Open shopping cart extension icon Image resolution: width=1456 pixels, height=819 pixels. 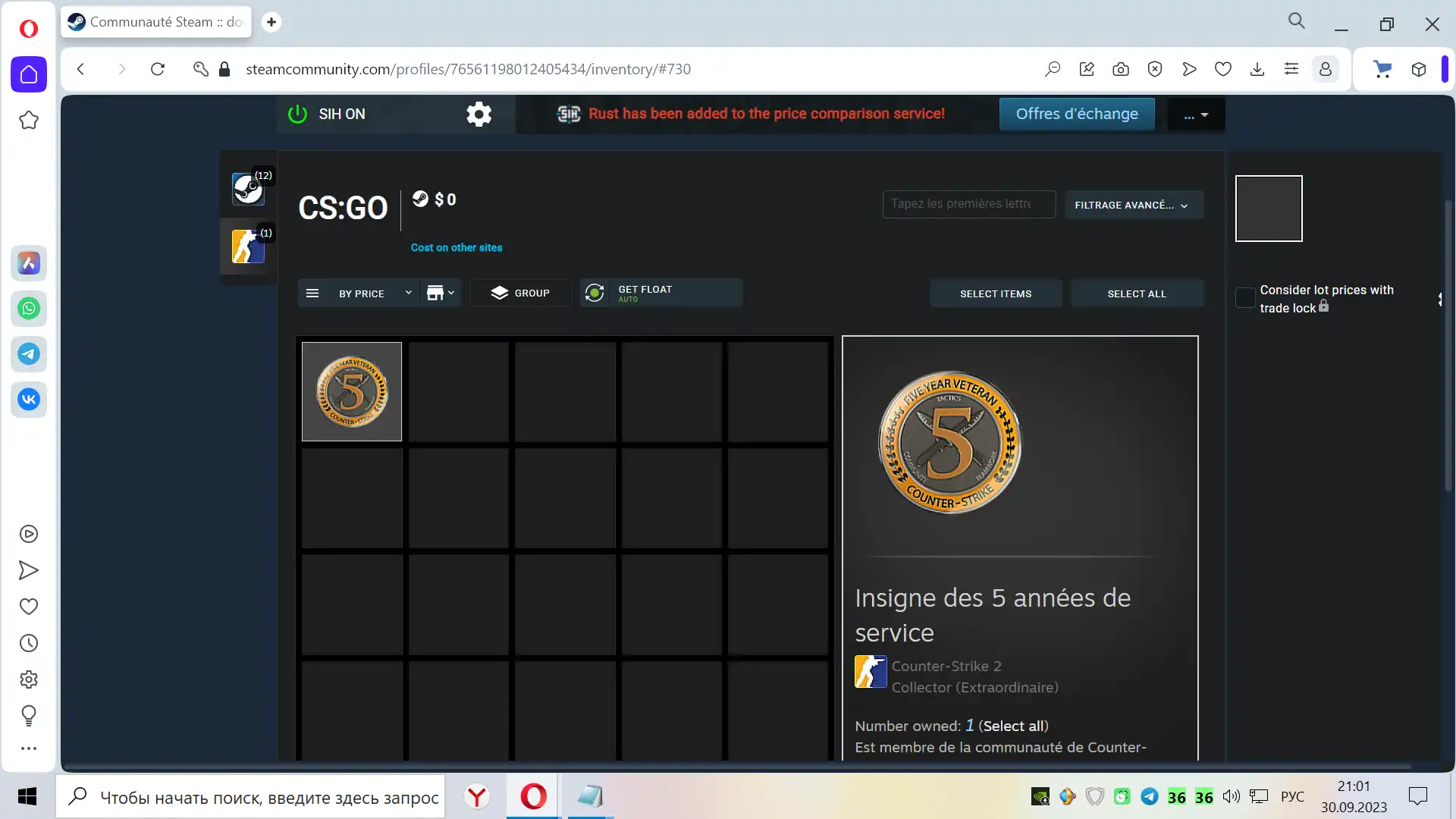1383,69
